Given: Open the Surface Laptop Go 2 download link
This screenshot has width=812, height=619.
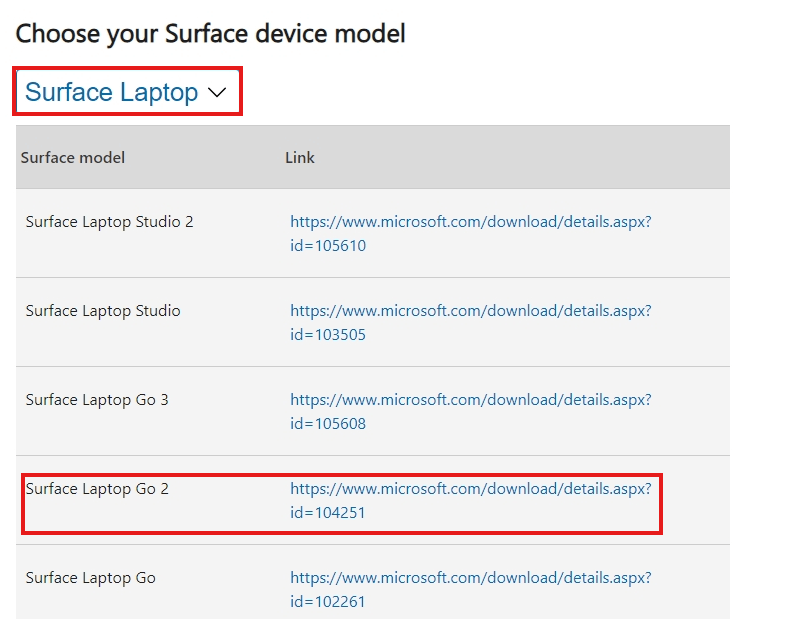Looking at the screenshot, I should pyautogui.click(x=470, y=500).
